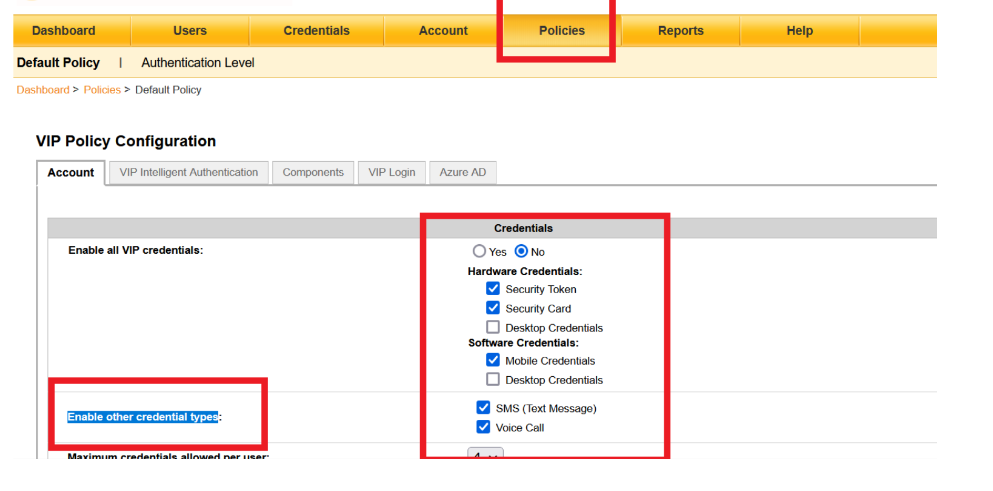Choose No for enable all VIP credentials
The width and height of the screenshot is (993, 491).
coord(521,252)
